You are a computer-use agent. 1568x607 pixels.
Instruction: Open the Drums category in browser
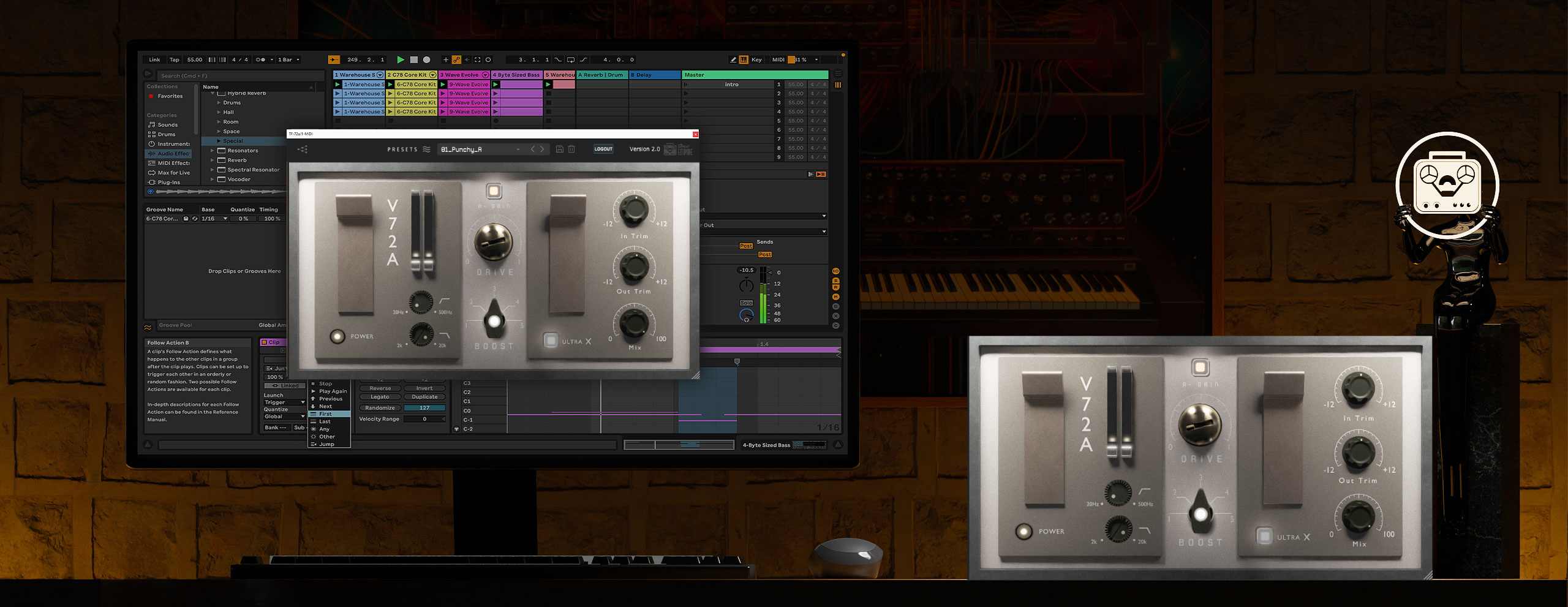click(x=166, y=134)
